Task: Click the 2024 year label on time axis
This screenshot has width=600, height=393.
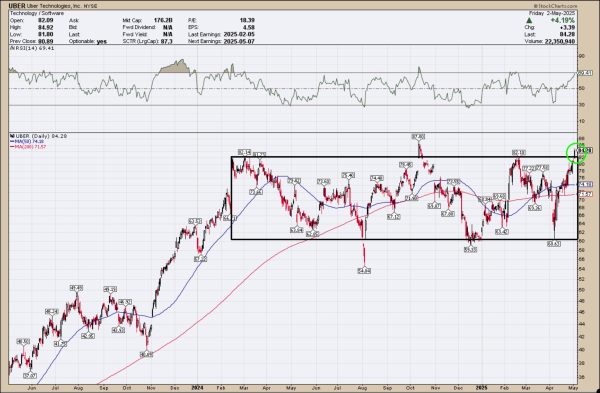Action: coord(197,388)
